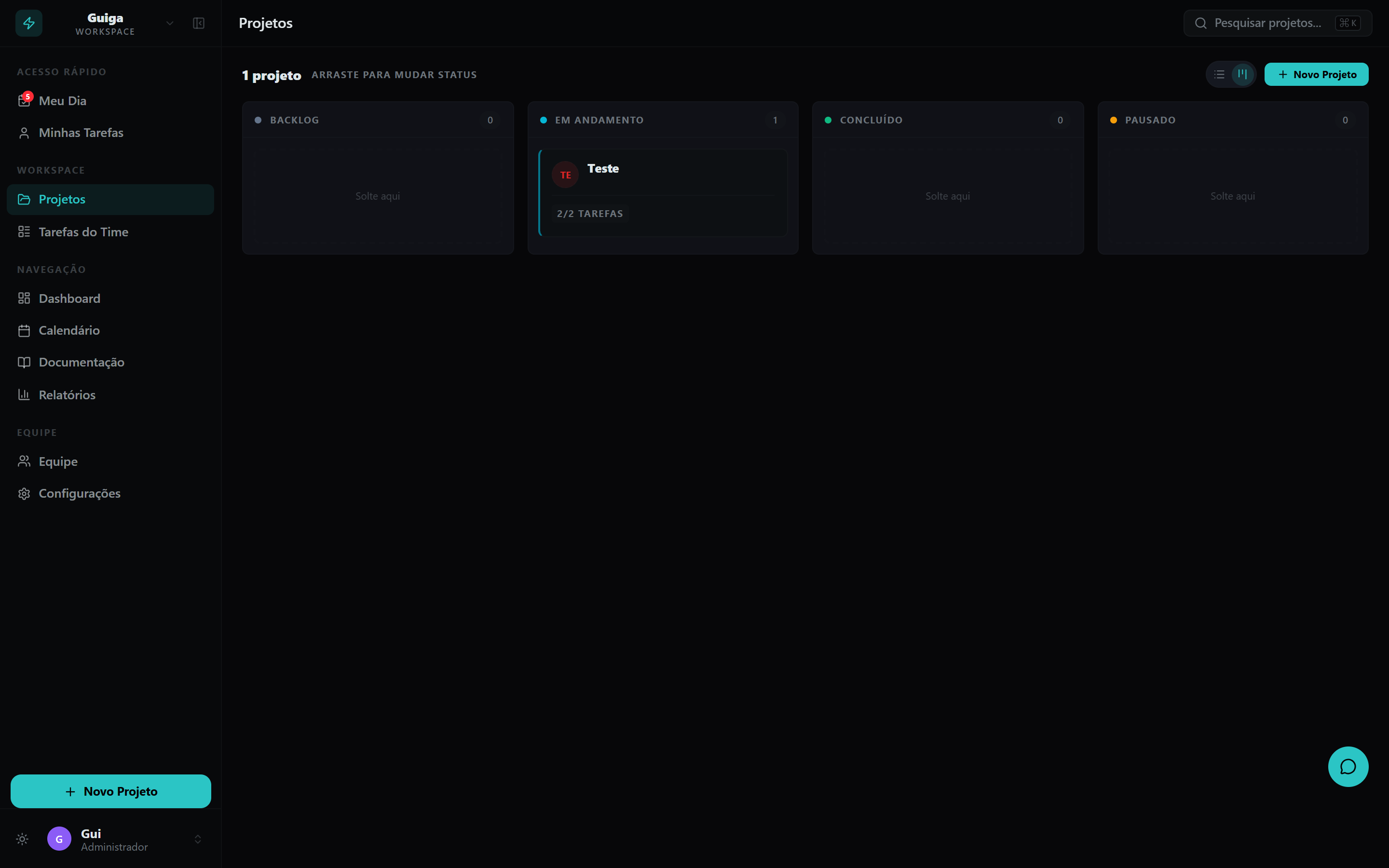The image size is (1389, 868).
Task: Click the Teste project TE avatar
Action: click(x=565, y=175)
